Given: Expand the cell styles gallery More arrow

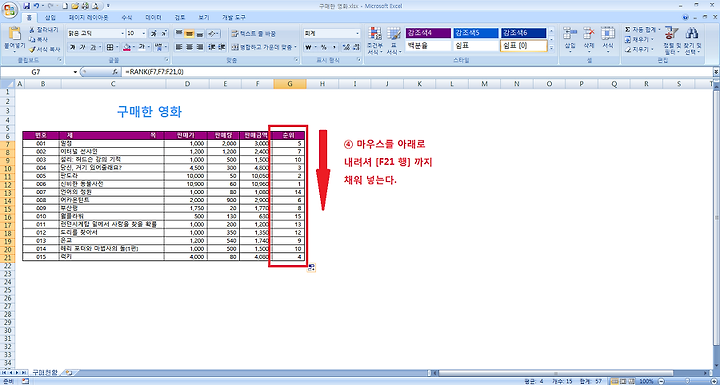Looking at the screenshot, I should click(551, 47).
